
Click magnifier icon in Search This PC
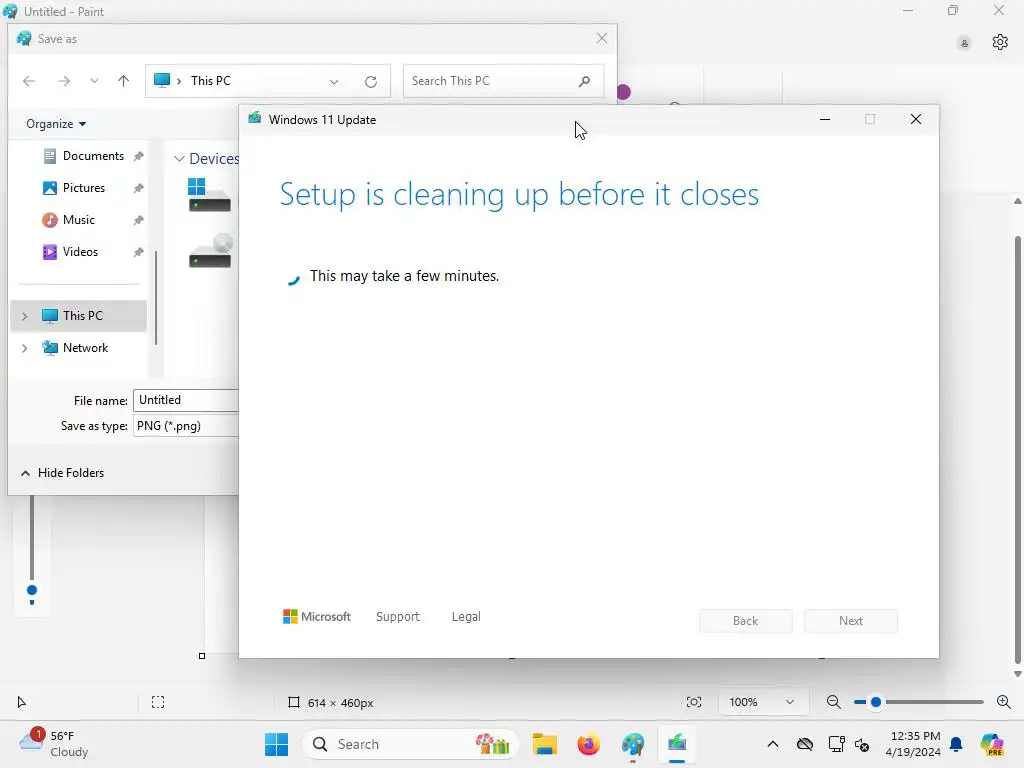click(x=584, y=81)
